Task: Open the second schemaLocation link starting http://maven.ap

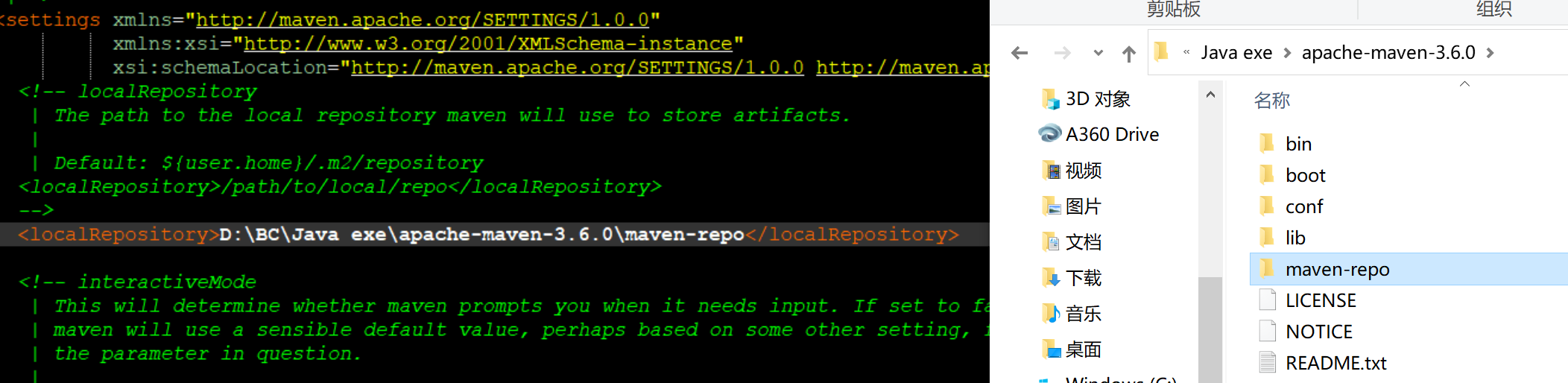Action: click(x=902, y=67)
